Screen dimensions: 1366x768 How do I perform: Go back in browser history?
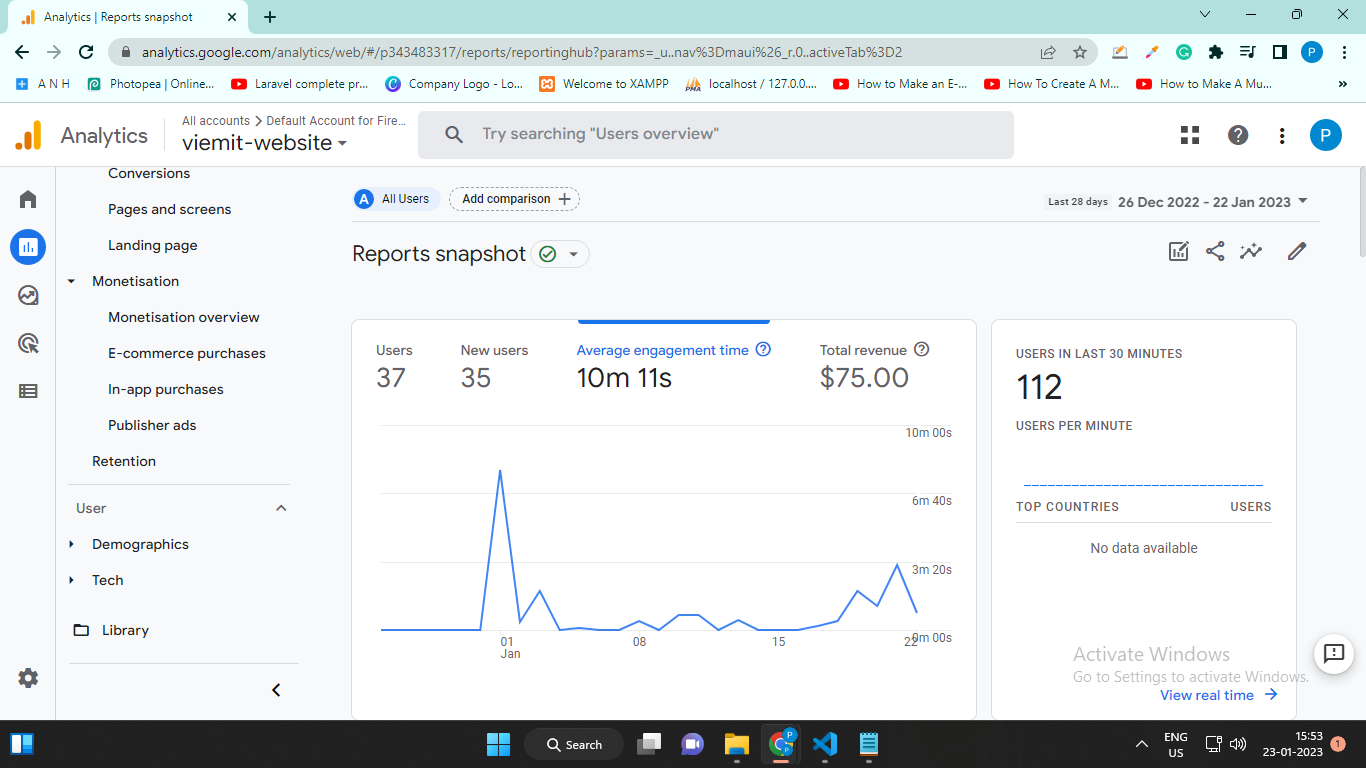(22, 52)
